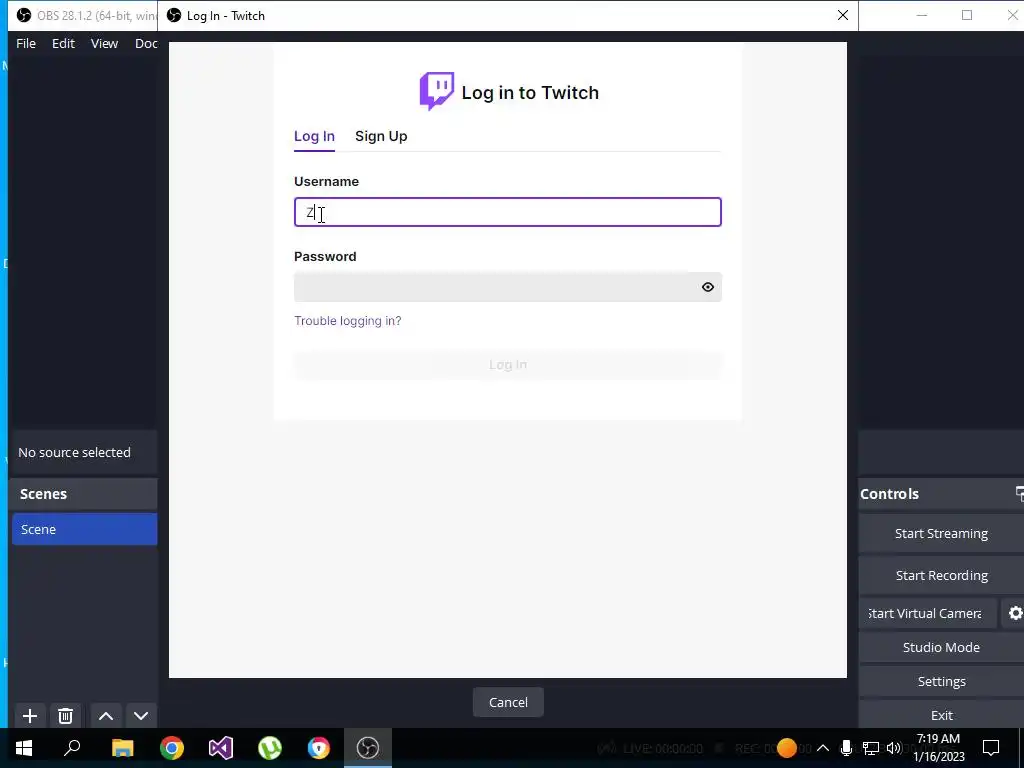Open the View menu in OBS

pos(104,43)
